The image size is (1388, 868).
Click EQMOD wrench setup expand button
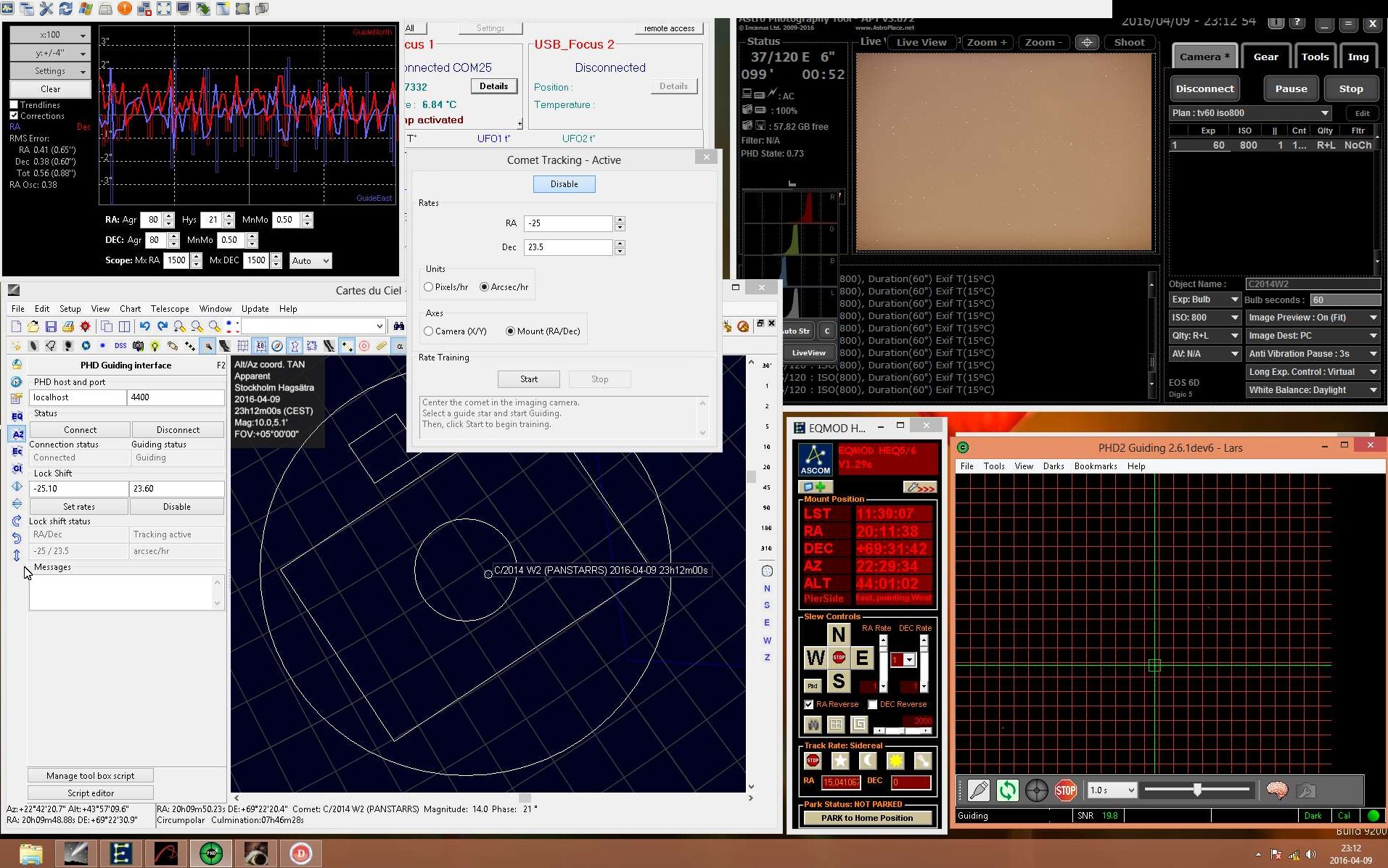click(x=920, y=487)
